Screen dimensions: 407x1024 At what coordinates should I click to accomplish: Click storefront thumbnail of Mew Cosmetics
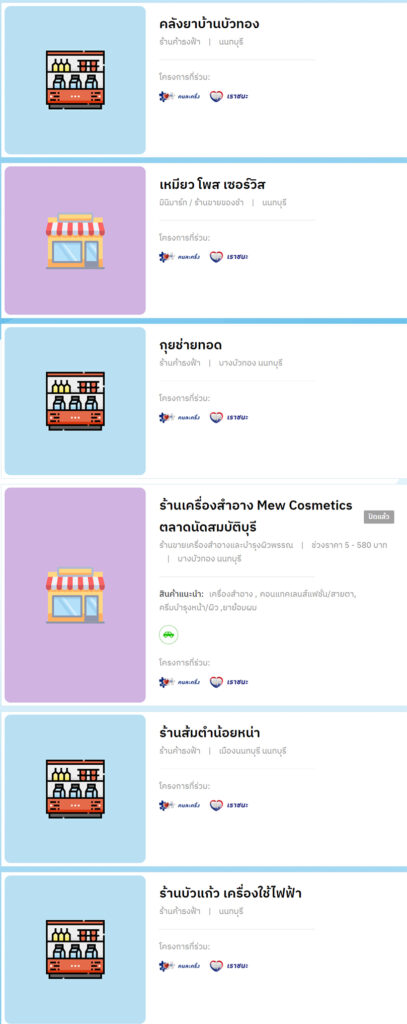click(x=75, y=595)
